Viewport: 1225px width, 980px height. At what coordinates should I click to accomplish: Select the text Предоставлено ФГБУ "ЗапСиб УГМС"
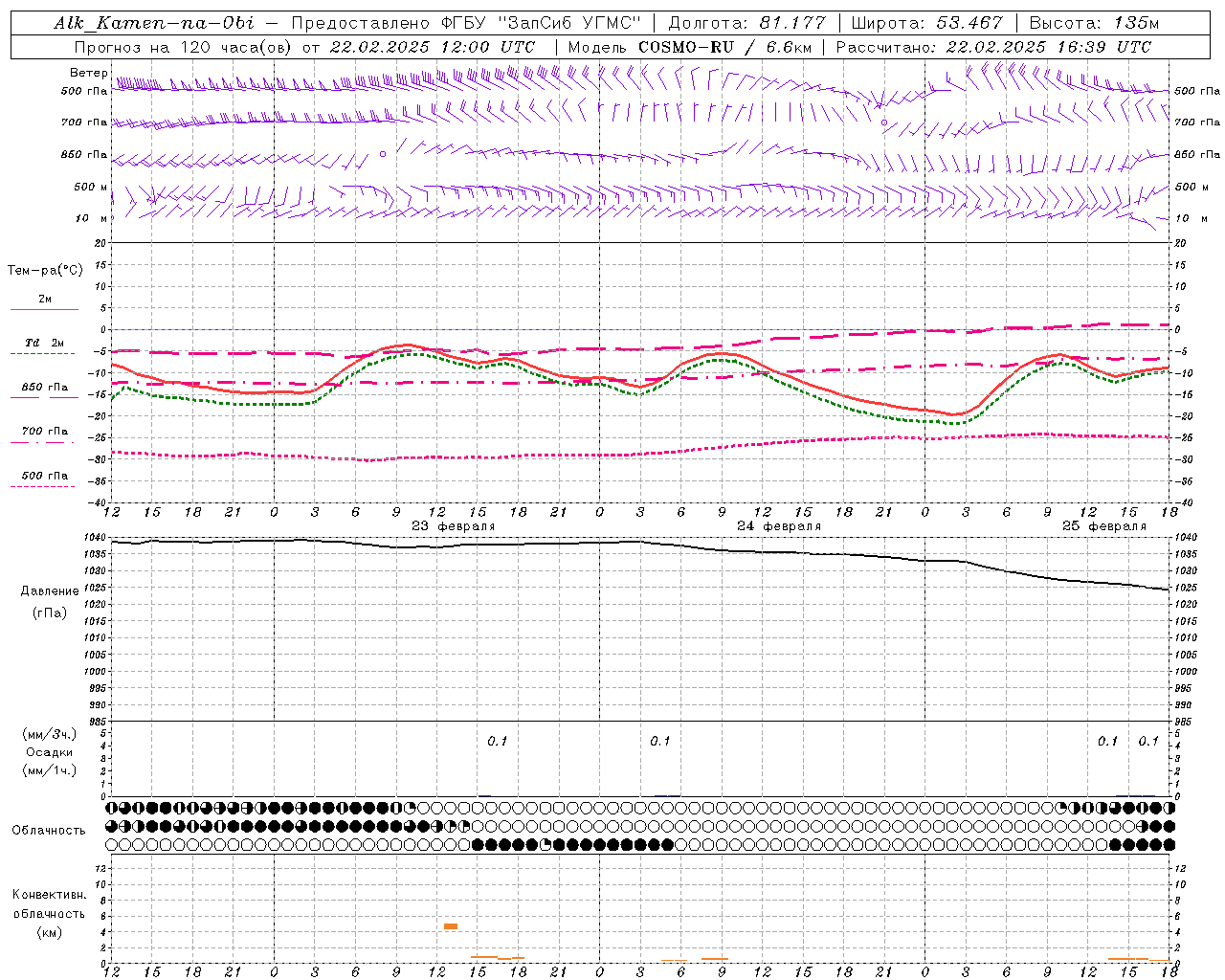[466, 23]
